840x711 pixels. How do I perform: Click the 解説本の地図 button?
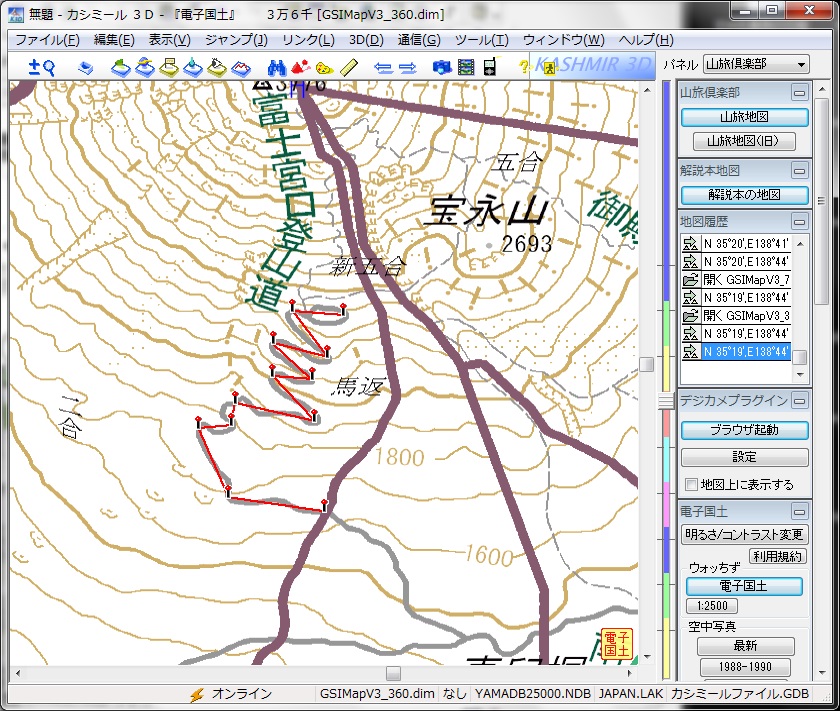[744, 195]
